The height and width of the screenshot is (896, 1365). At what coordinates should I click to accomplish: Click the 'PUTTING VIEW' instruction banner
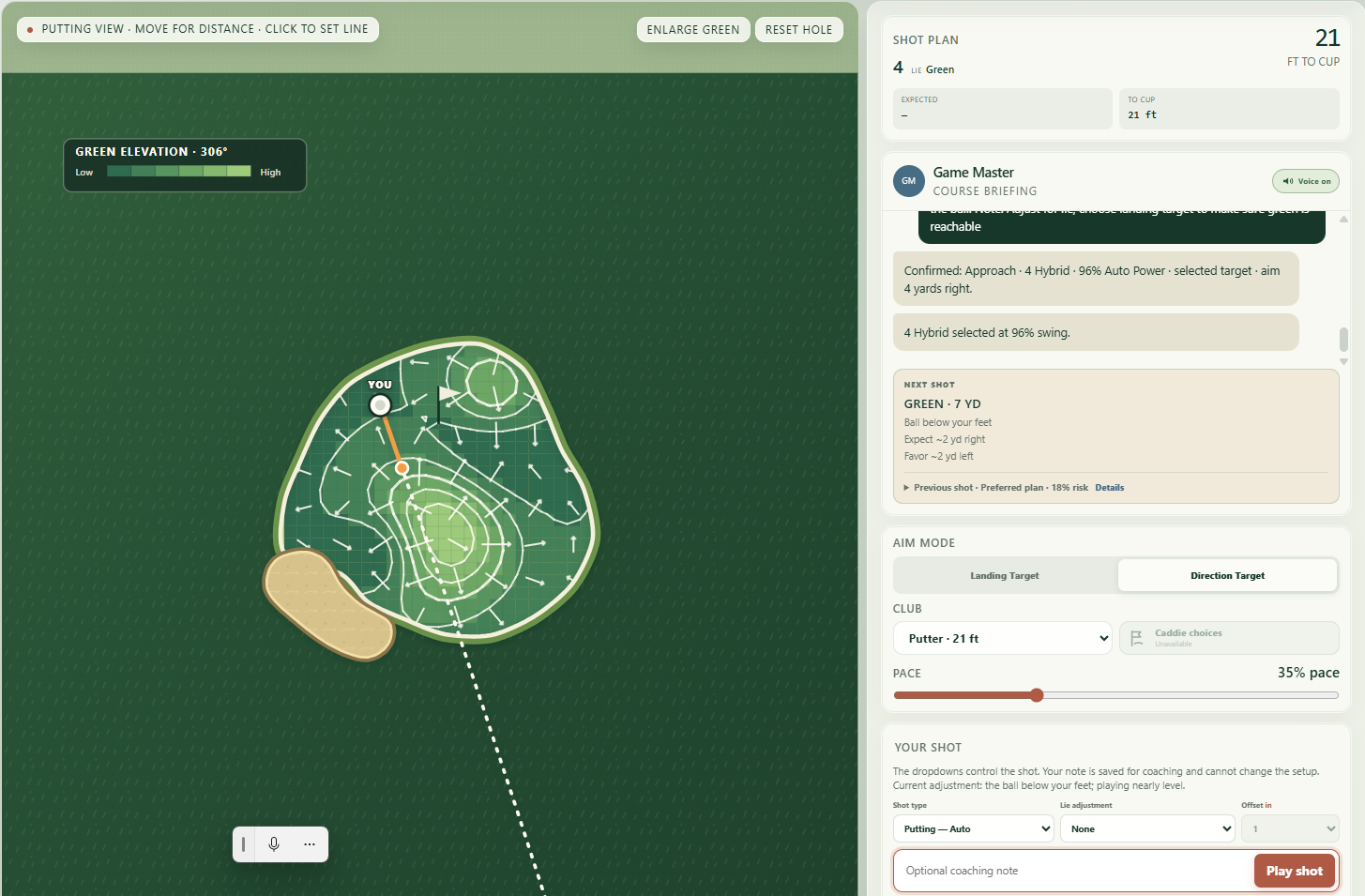point(198,29)
